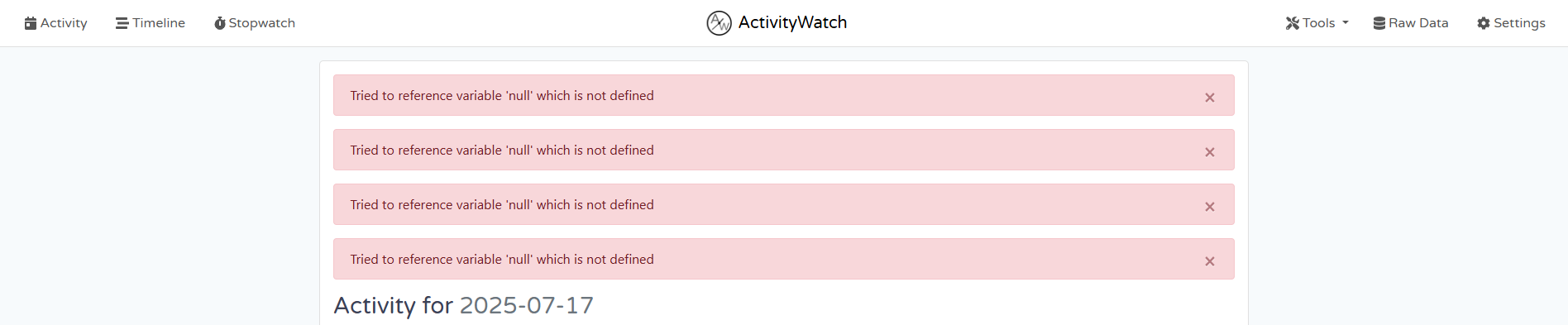Screen dimensions: 1568x325
Task: Select the 2025-07-17 date in heading
Action: point(526,305)
